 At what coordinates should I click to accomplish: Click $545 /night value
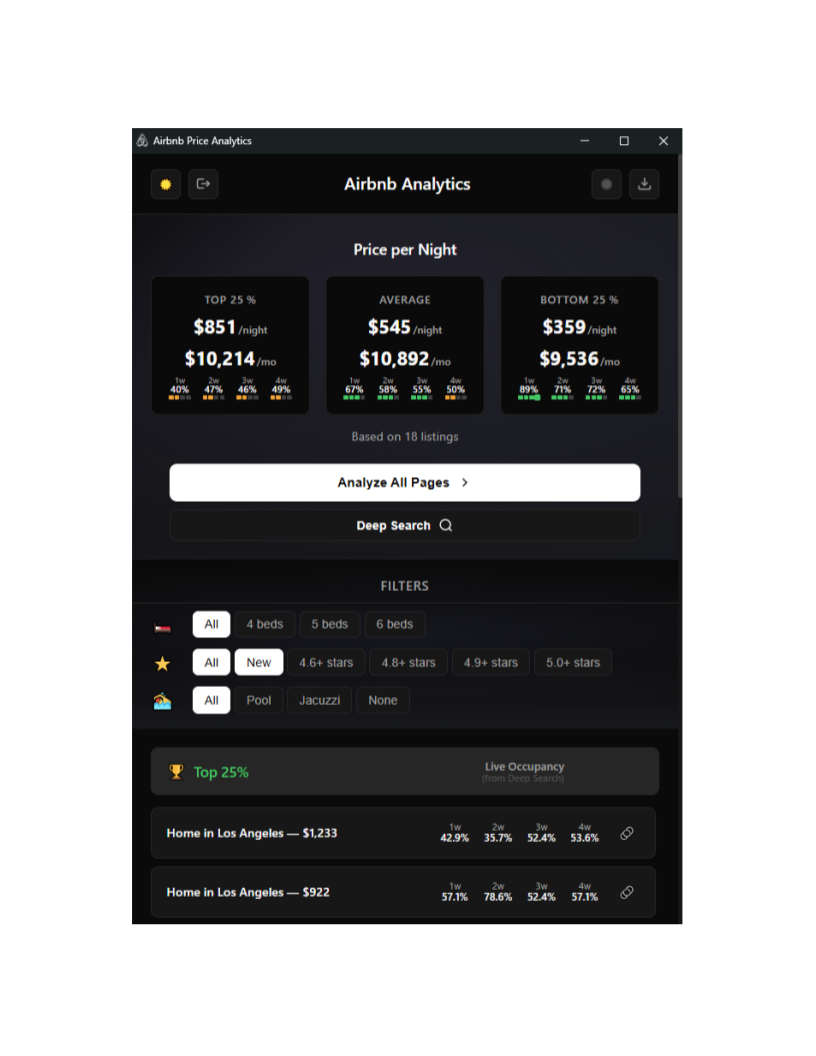pos(405,327)
